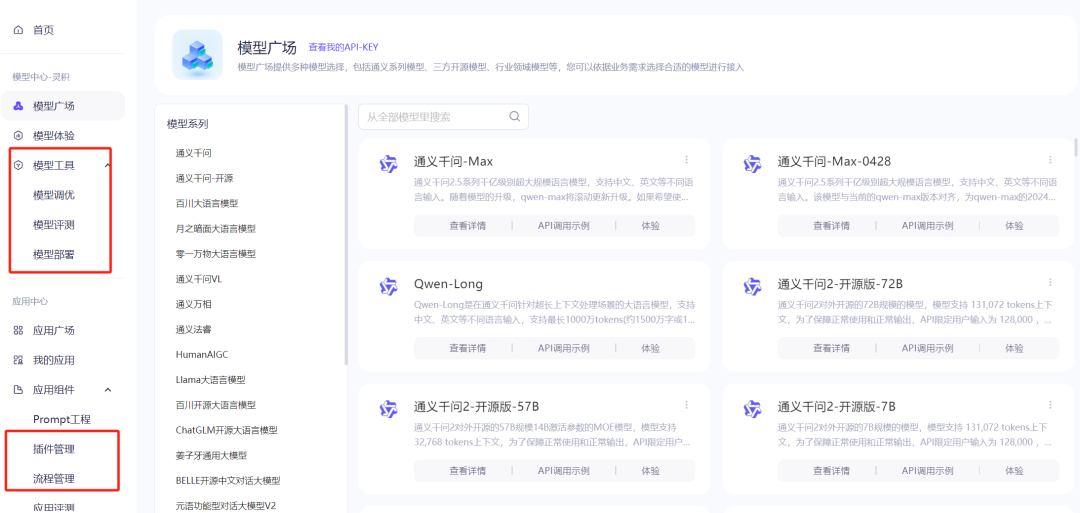Click 查看详情 on 通义千问-Max card
Image resolution: width=1080 pixels, height=513 pixels.
tap(468, 225)
